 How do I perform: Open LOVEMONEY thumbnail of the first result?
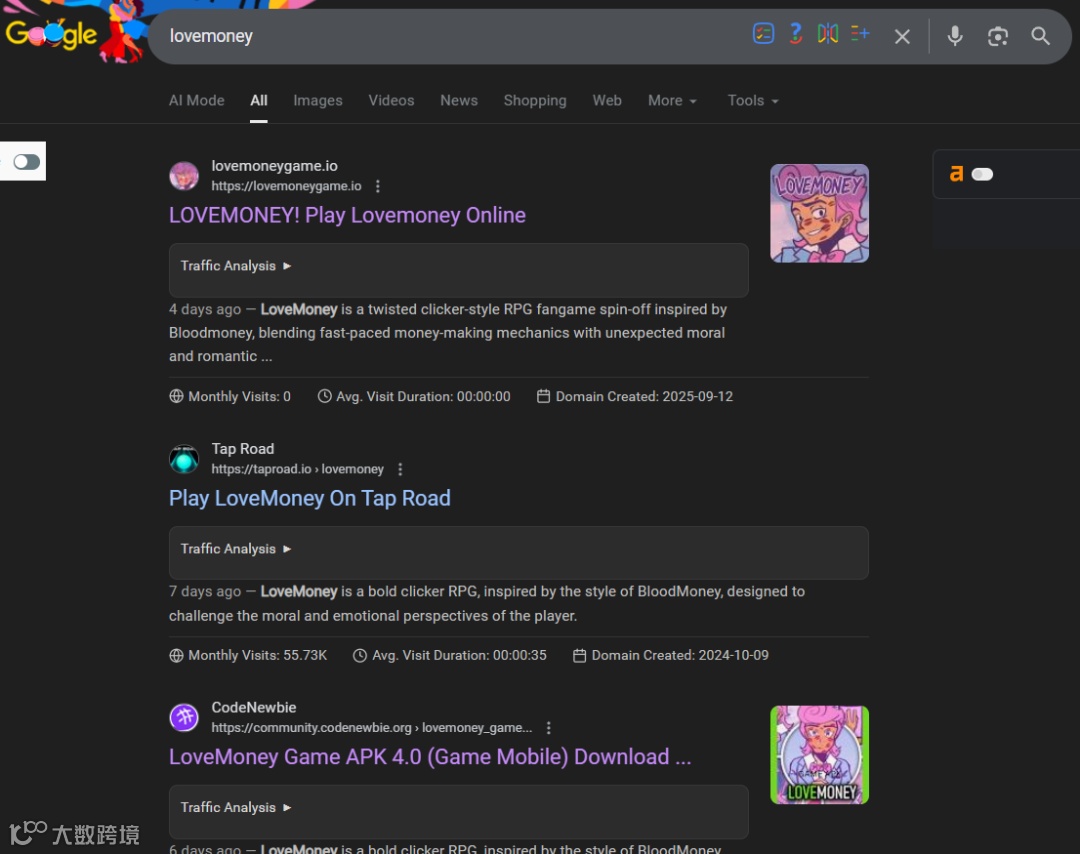[x=819, y=213]
